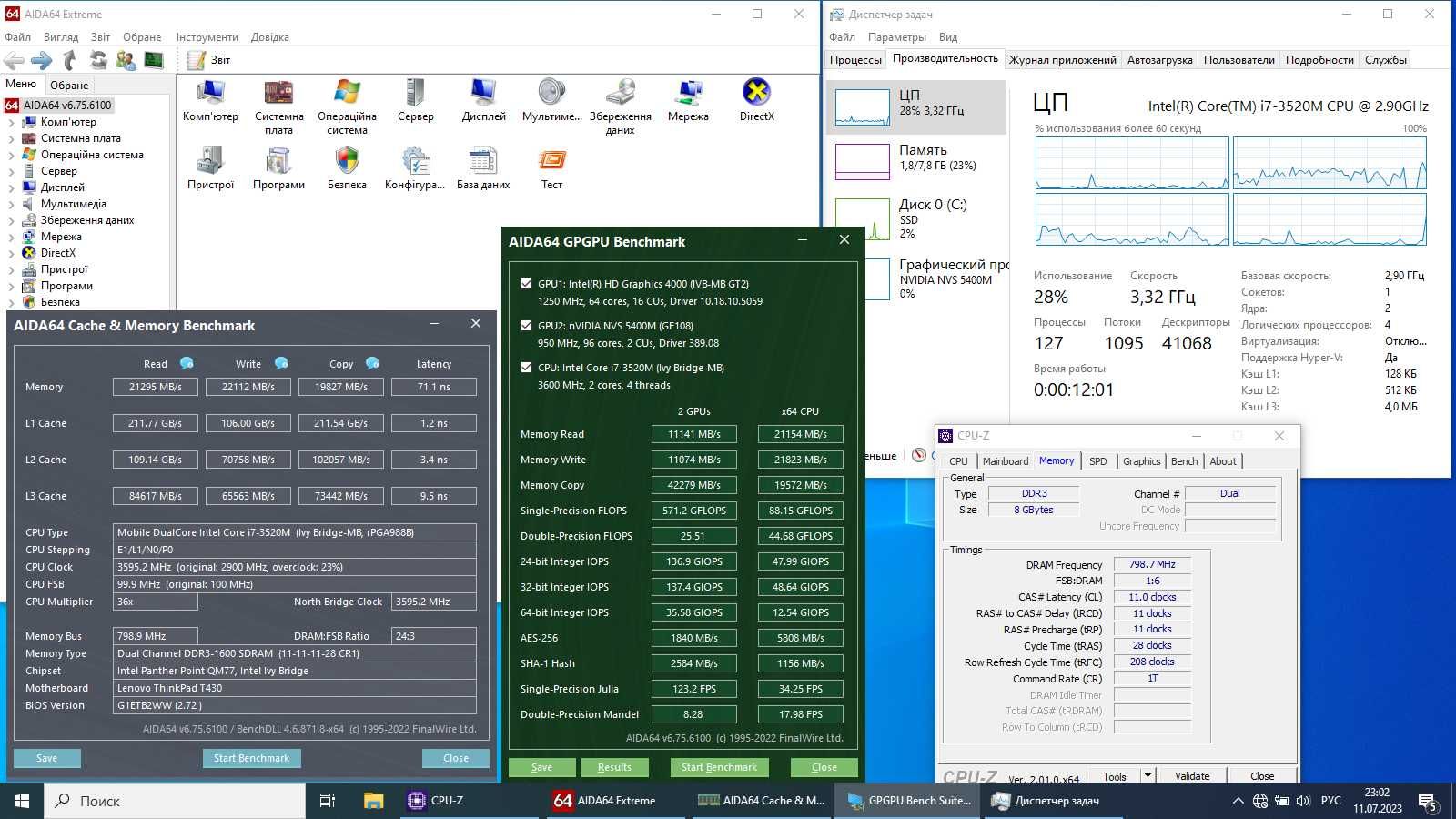Expand Комп'ютер node in AIDA64 tree
Viewport: 1456px width, 819px height.
(x=11, y=122)
